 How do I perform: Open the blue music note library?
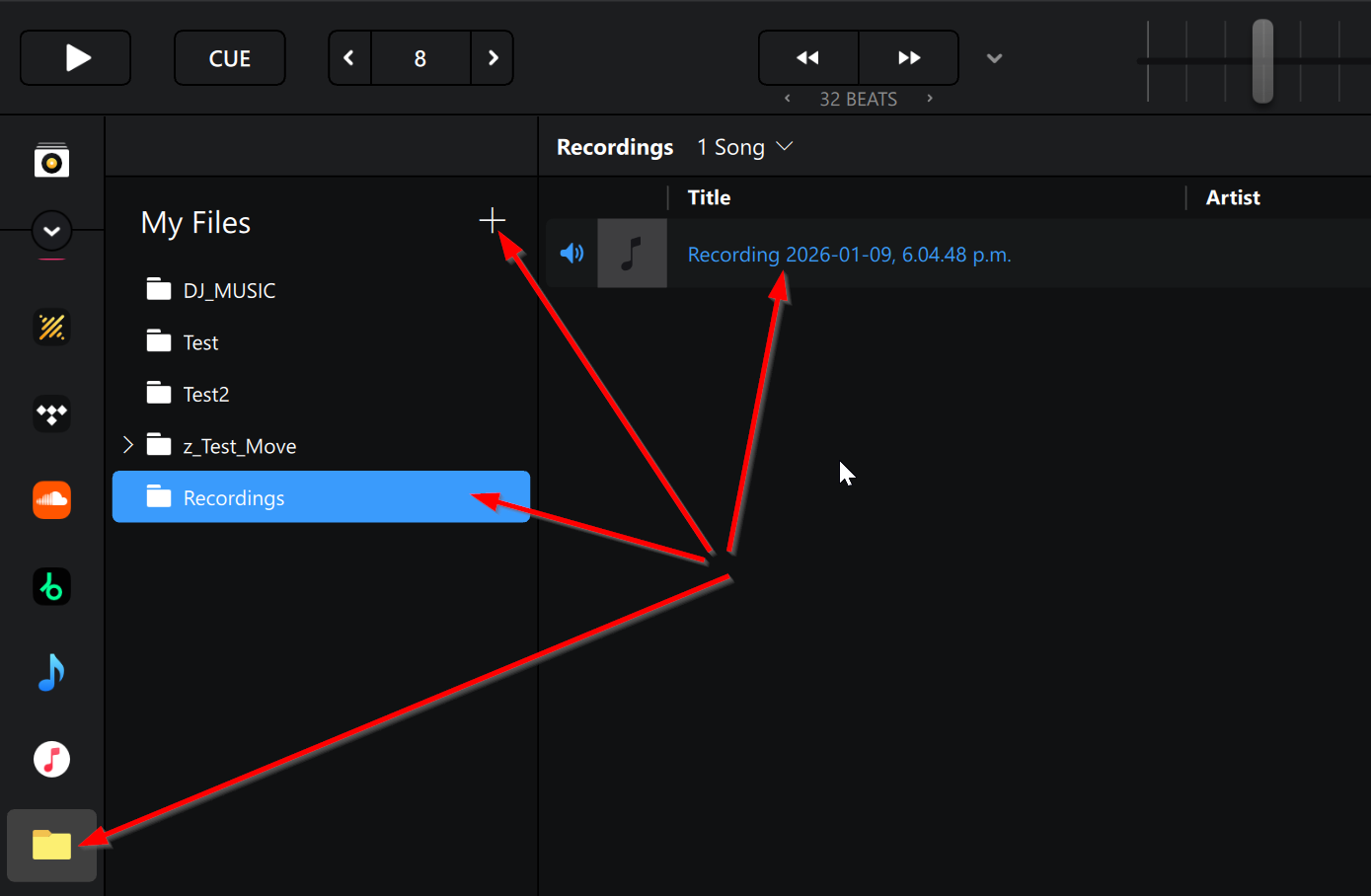pos(51,673)
